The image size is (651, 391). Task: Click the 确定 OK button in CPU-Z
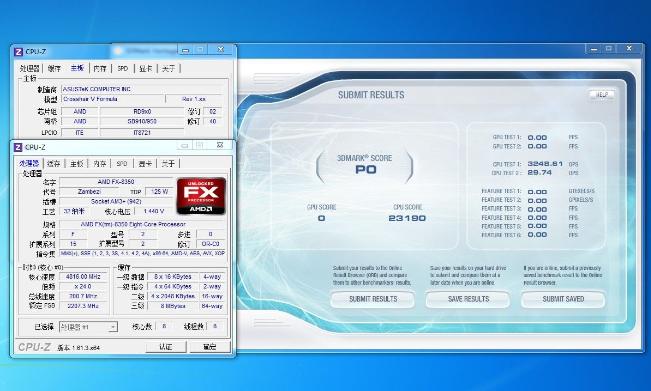[x=210, y=347]
